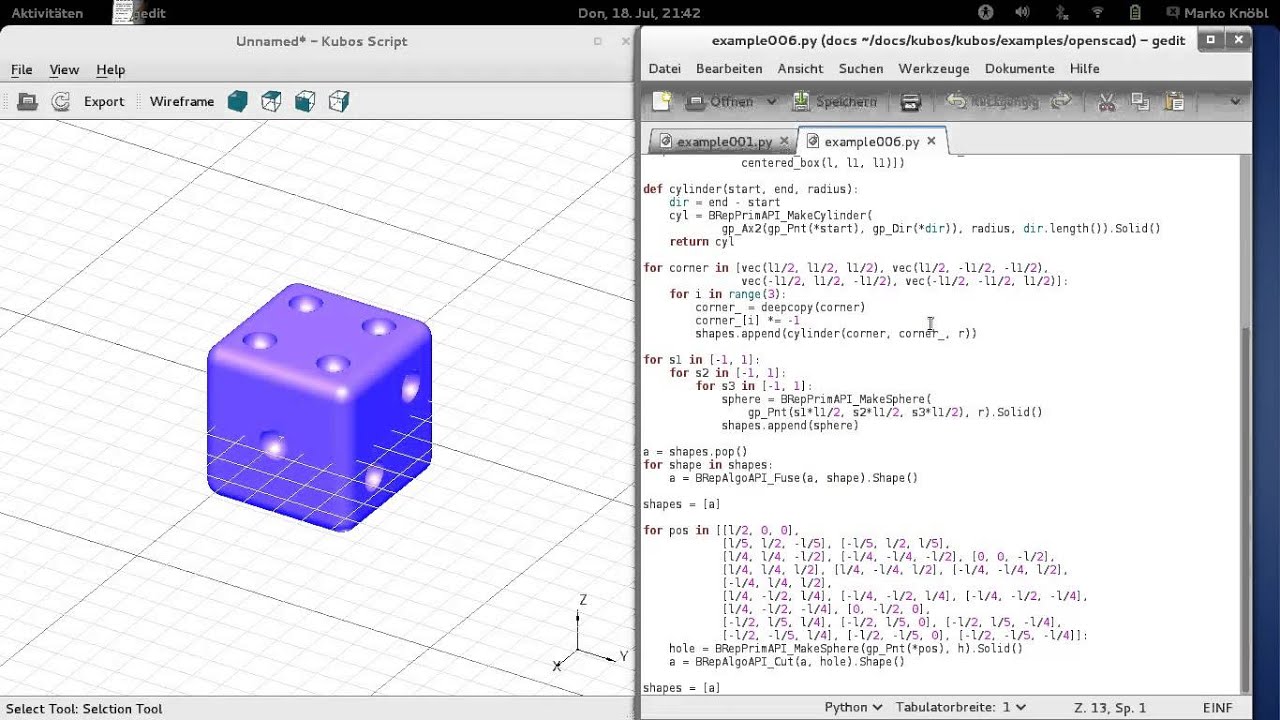Click the Öffnen button in gedit

pyautogui.click(x=720, y=102)
